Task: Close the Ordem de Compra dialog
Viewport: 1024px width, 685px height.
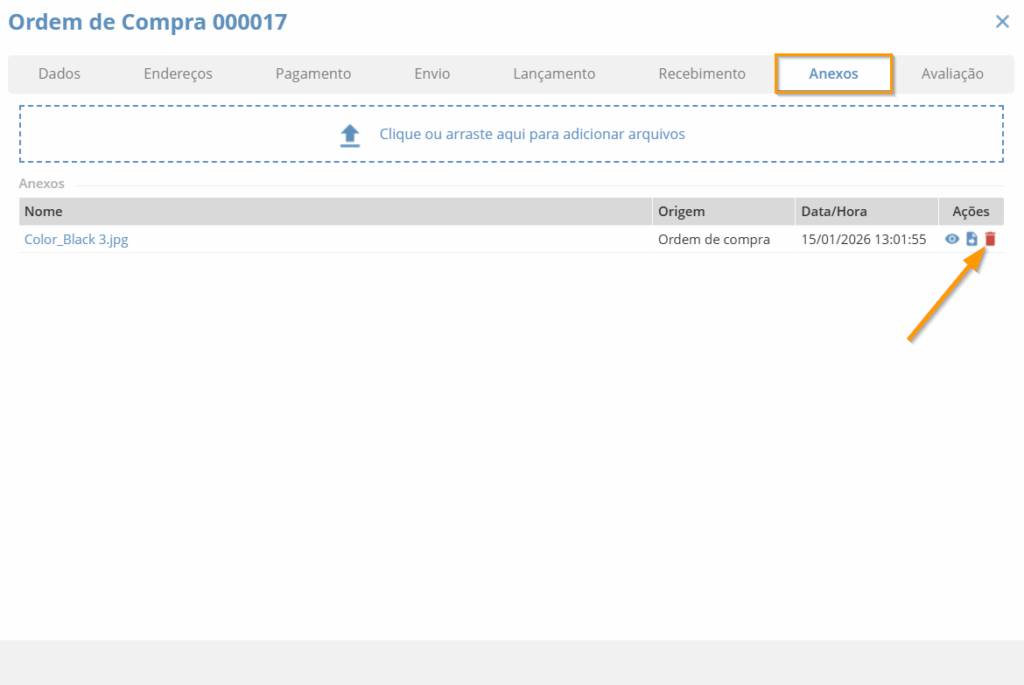Action: point(1002,22)
